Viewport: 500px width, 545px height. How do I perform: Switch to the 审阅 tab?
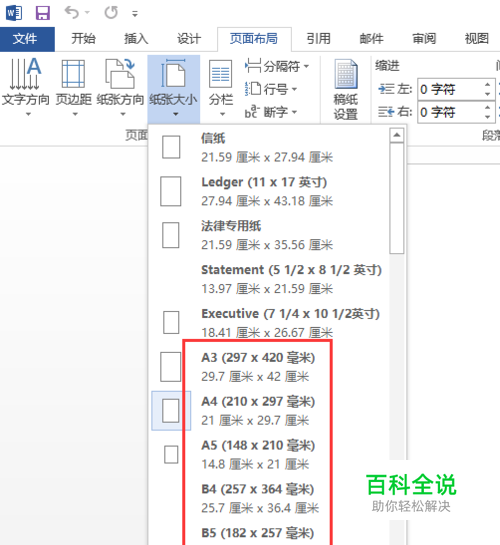(424, 39)
